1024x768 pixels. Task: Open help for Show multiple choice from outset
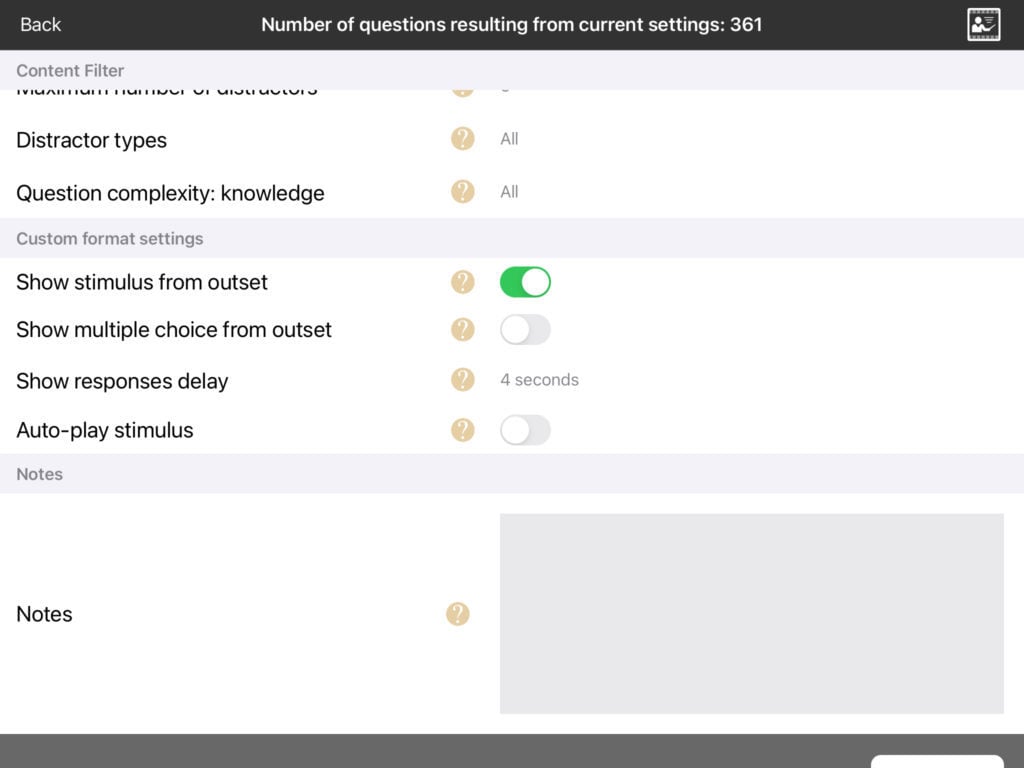(x=462, y=329)
